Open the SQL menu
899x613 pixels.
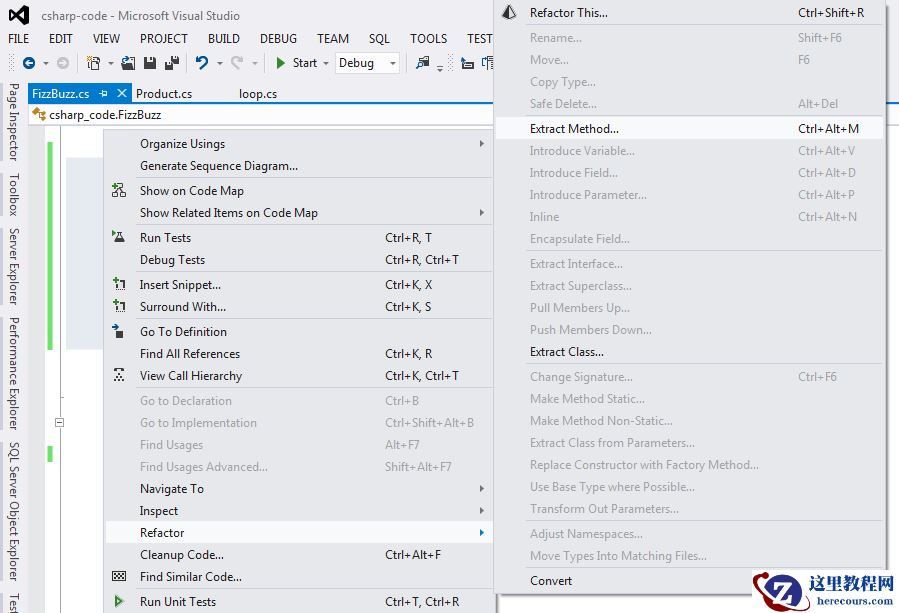[379, 38]
